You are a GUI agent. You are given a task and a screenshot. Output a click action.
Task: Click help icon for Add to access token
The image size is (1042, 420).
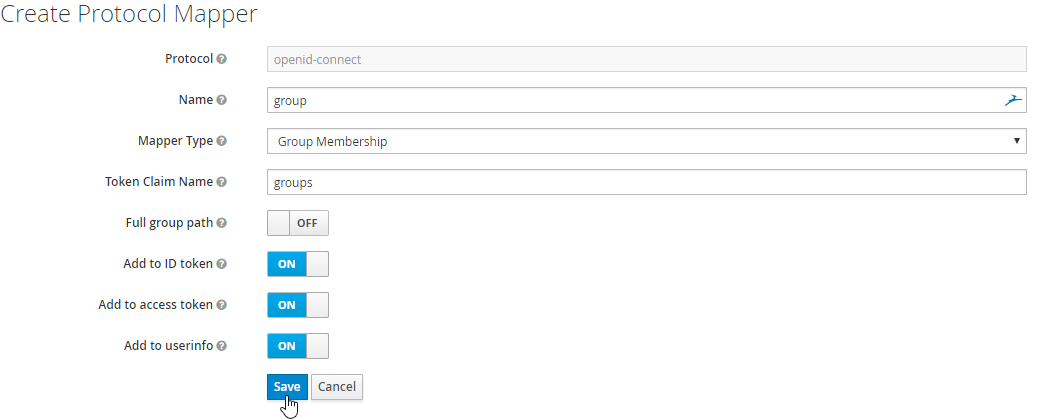222,305
